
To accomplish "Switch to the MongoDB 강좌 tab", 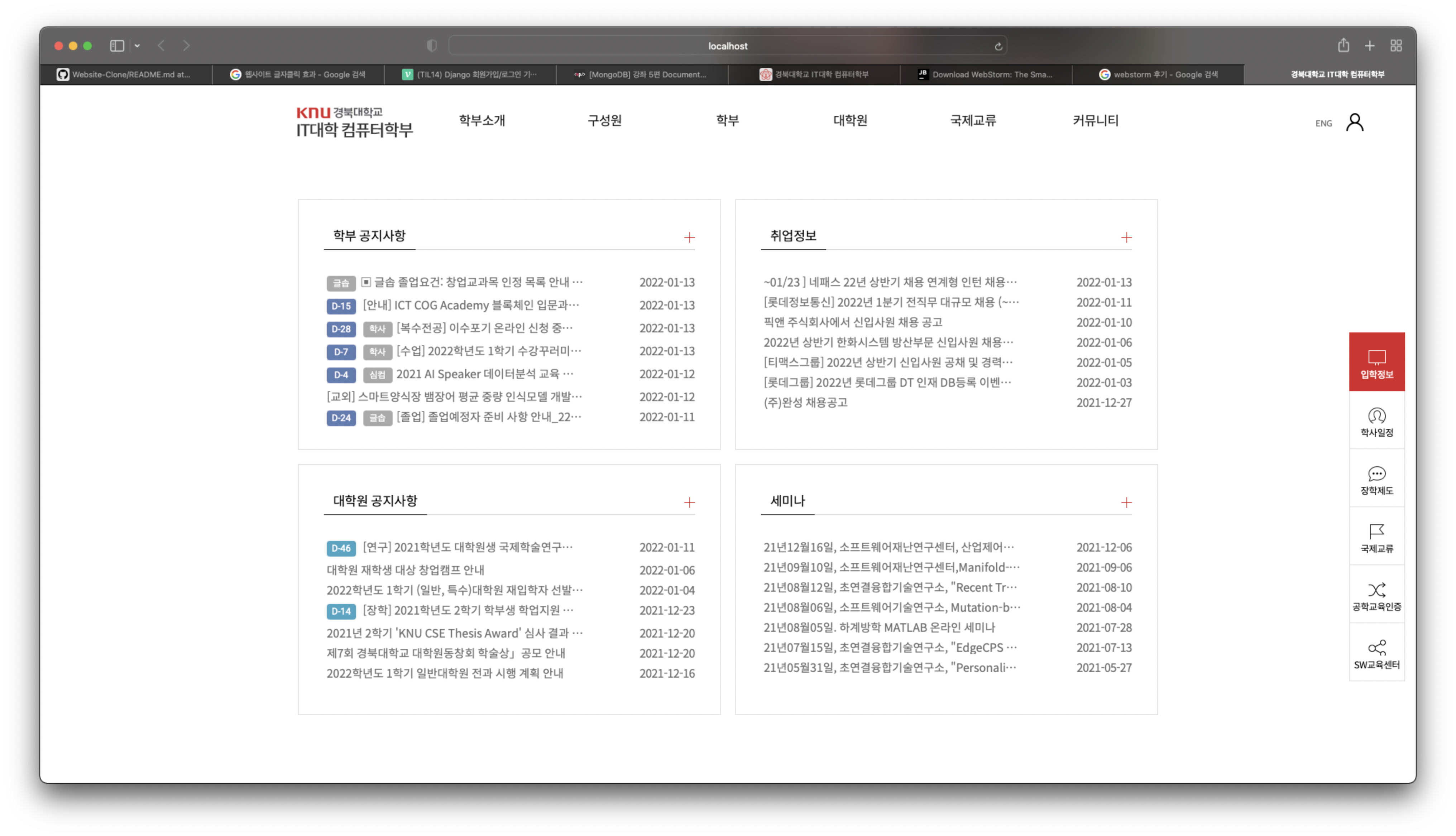I will [642, 74].
